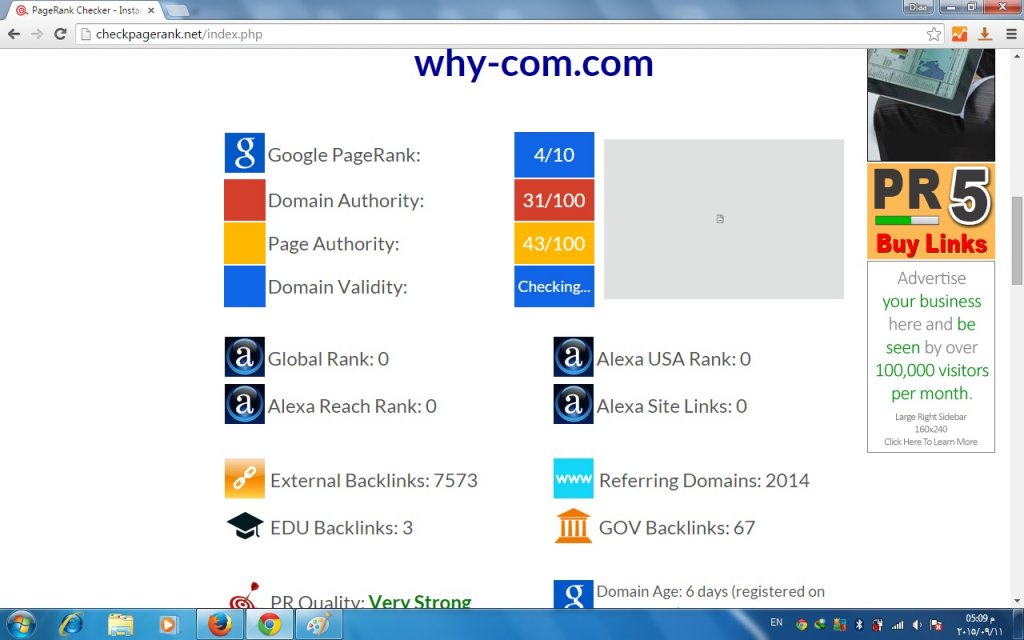This screenshot has width=1024, height=640.
Task: Open Windows Explorer folder on the taskbar
Action: 120,625
